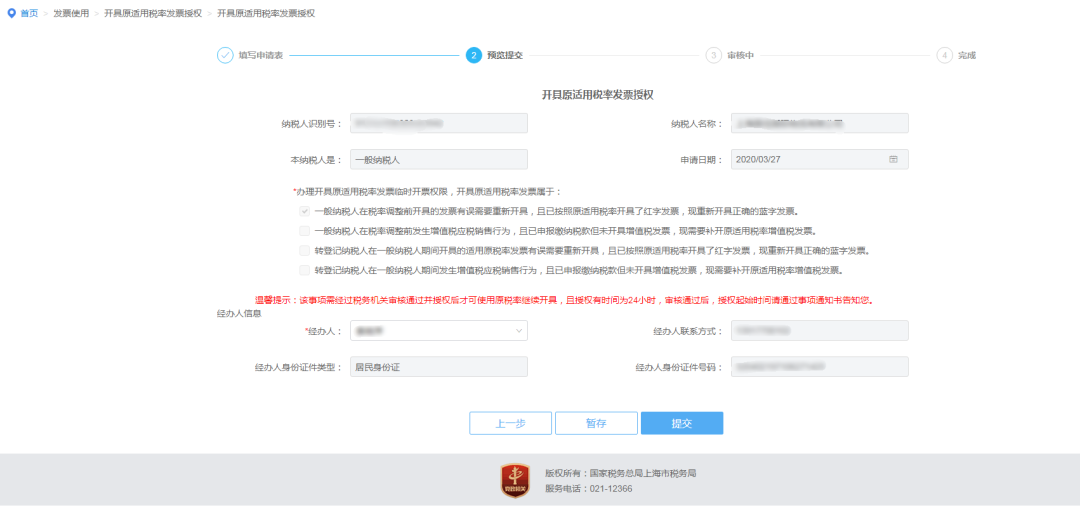This screenshot has width=1080, height=517.
Task: Click the 纳税人名称 input field
Action: click(x=820, y=123)
